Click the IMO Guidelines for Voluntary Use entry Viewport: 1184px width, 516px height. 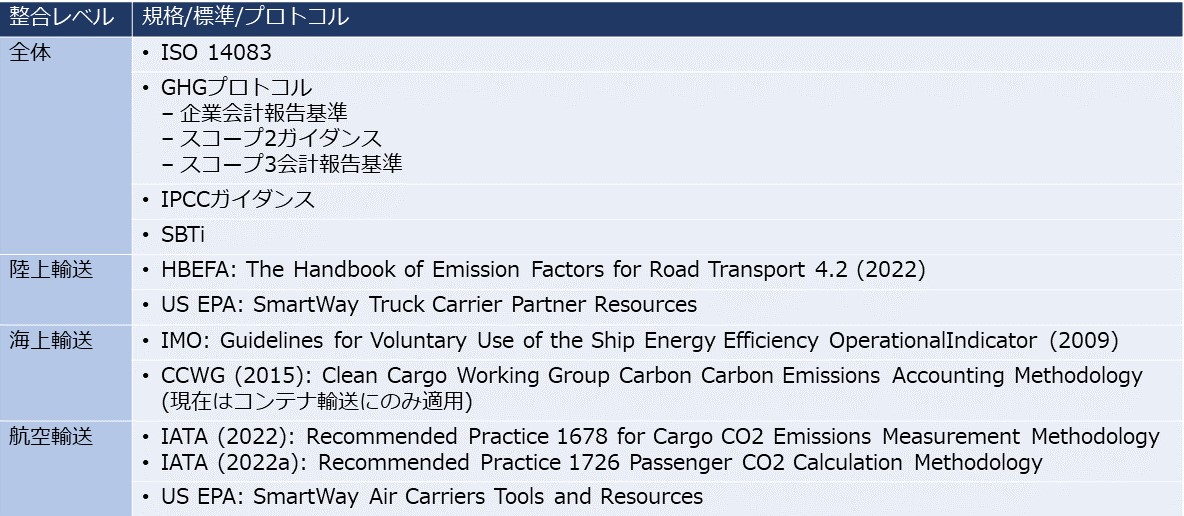point(640,341)
